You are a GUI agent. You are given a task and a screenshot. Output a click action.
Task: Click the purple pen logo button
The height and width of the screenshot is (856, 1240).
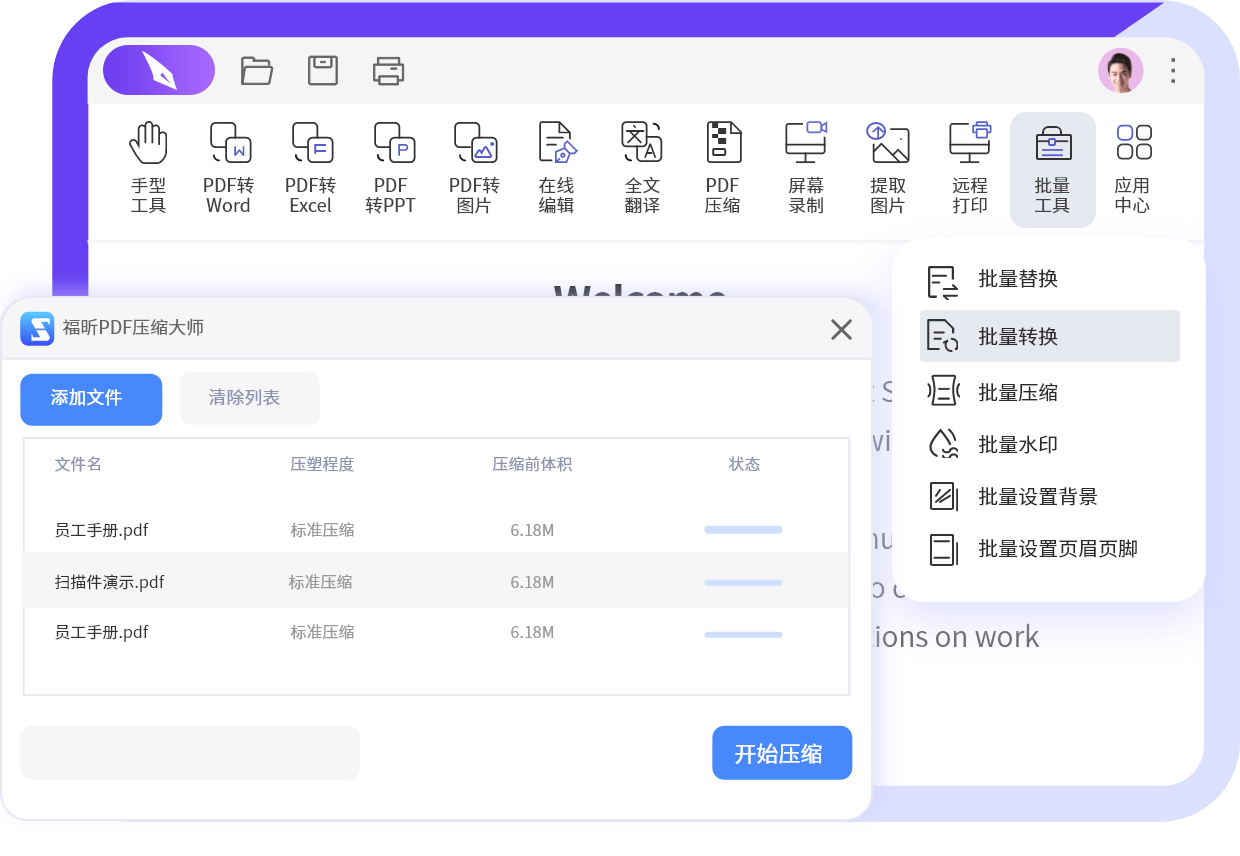159,70
